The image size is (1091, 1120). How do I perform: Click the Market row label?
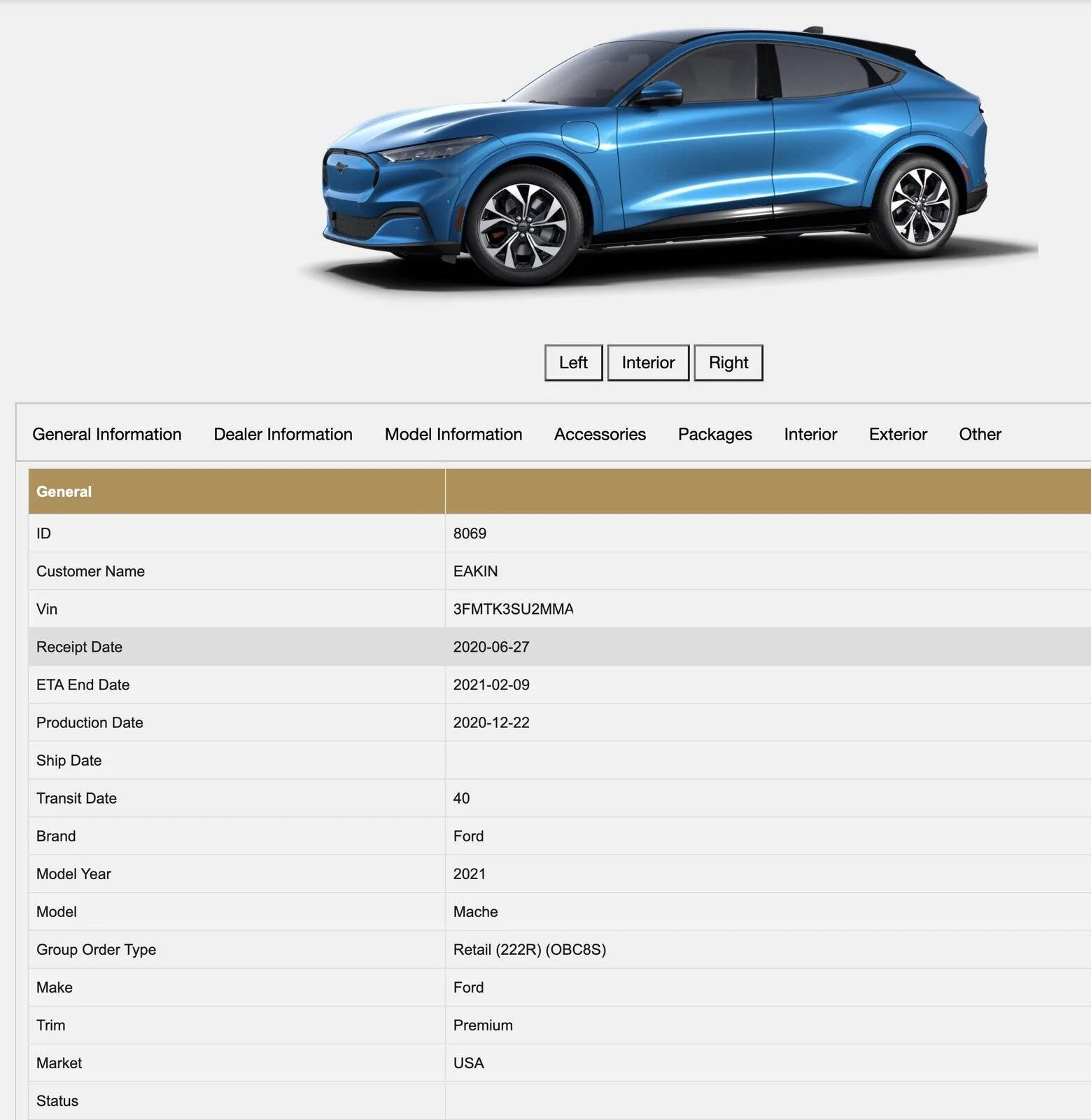click(x=59, y=1063)
